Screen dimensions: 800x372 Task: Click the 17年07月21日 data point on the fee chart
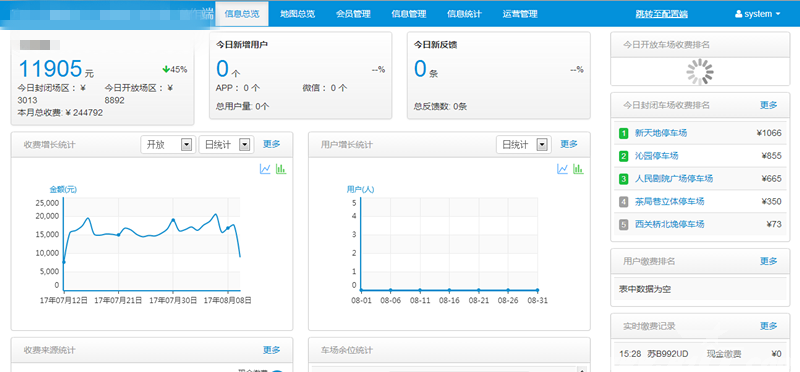click(x=118, y=235)
